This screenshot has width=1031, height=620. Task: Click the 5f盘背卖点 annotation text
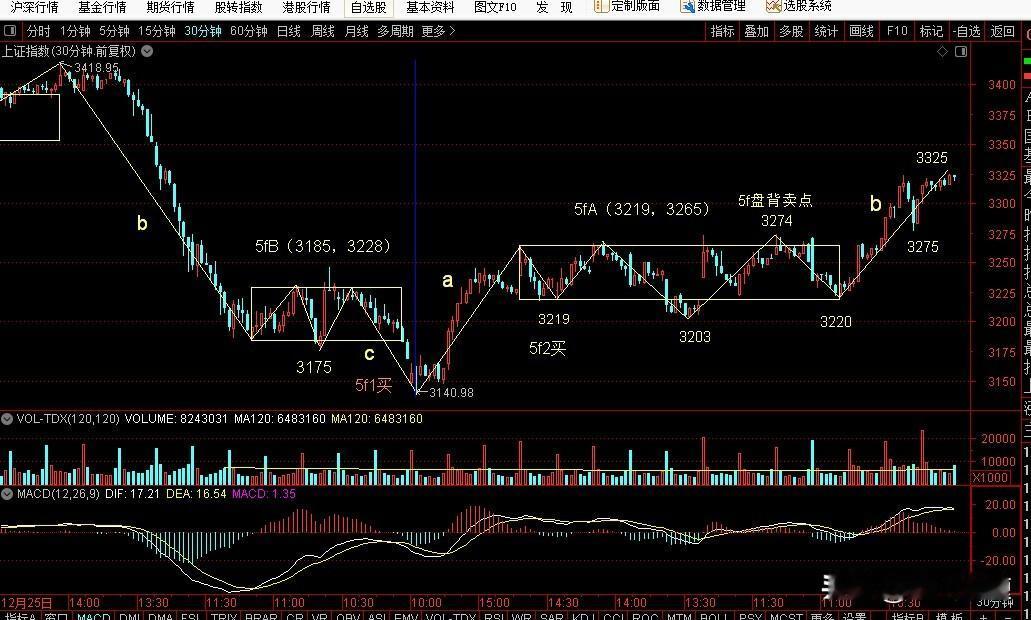tap(775, 201)
